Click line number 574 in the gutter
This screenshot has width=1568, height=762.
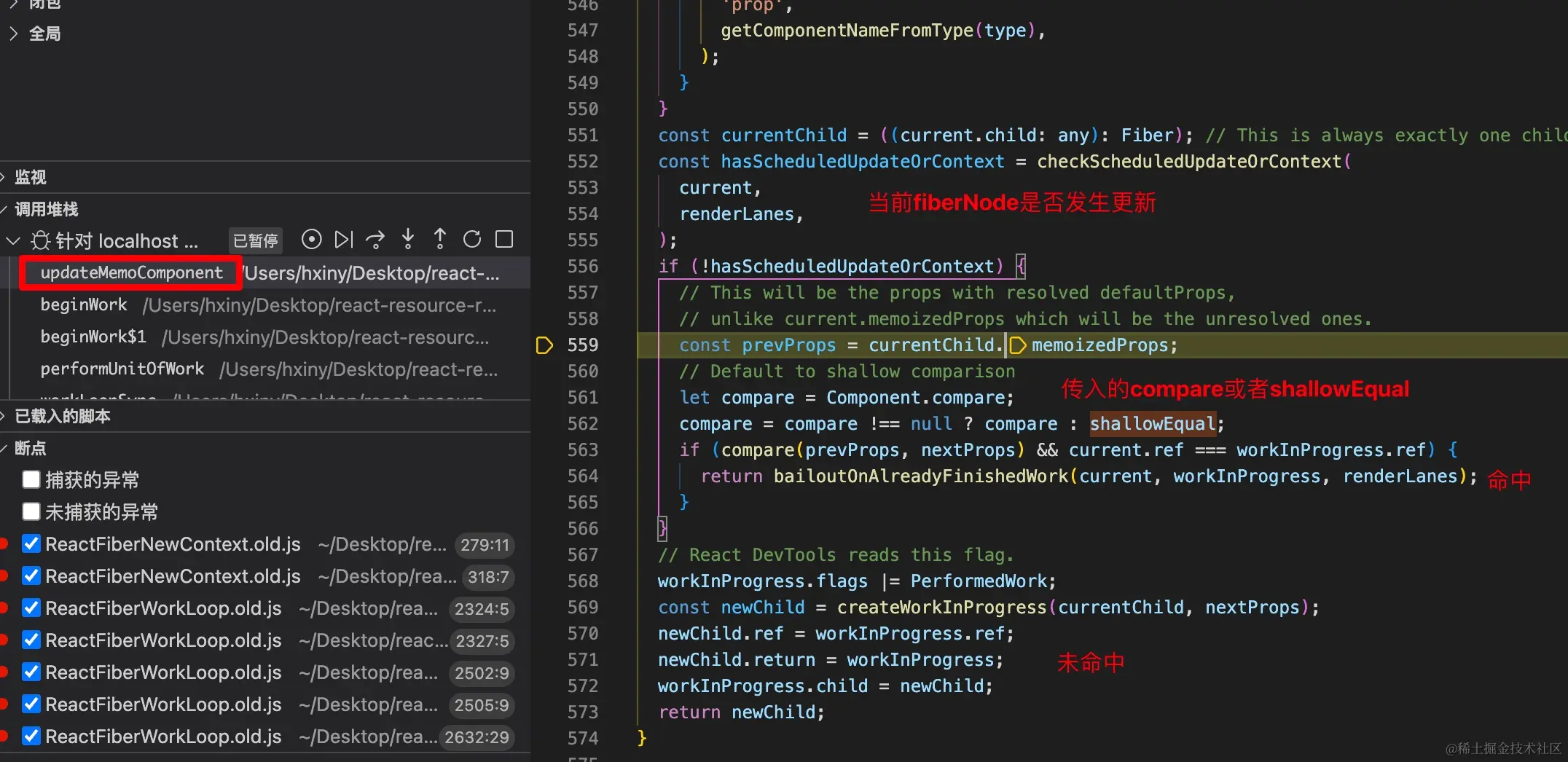tap(582, 739)
